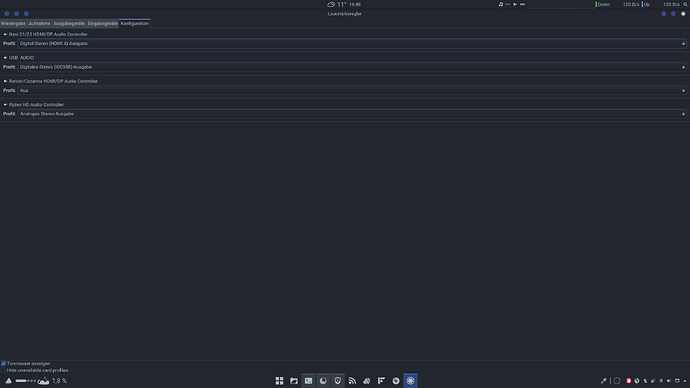Open the weather widget showing 11°

337,4
